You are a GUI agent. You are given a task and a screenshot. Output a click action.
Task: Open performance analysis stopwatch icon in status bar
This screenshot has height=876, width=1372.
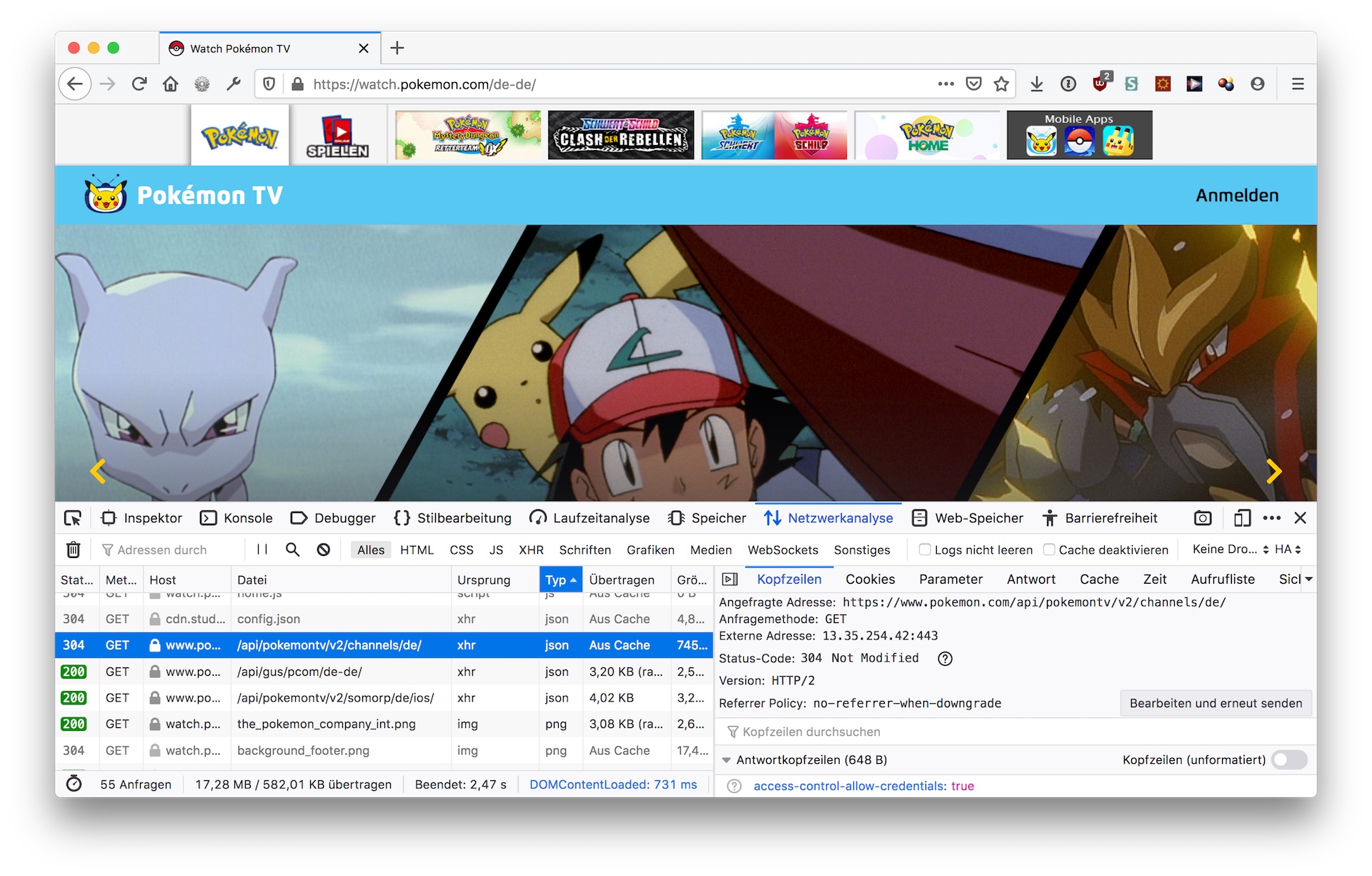pyautogui.click(x=74, y=784)
